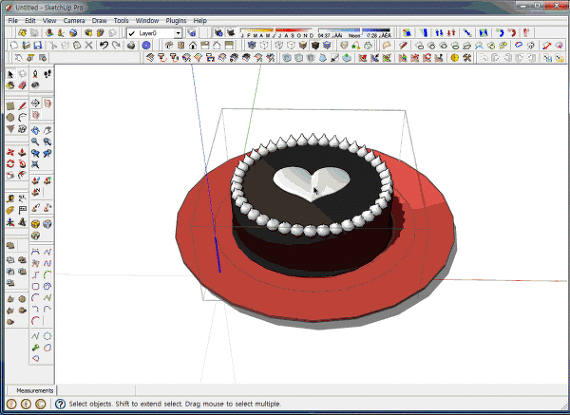The width and height of the screenshot is (570, 415).
Task: Select the Orbit camera tool
Action: (x=35, y=130)
